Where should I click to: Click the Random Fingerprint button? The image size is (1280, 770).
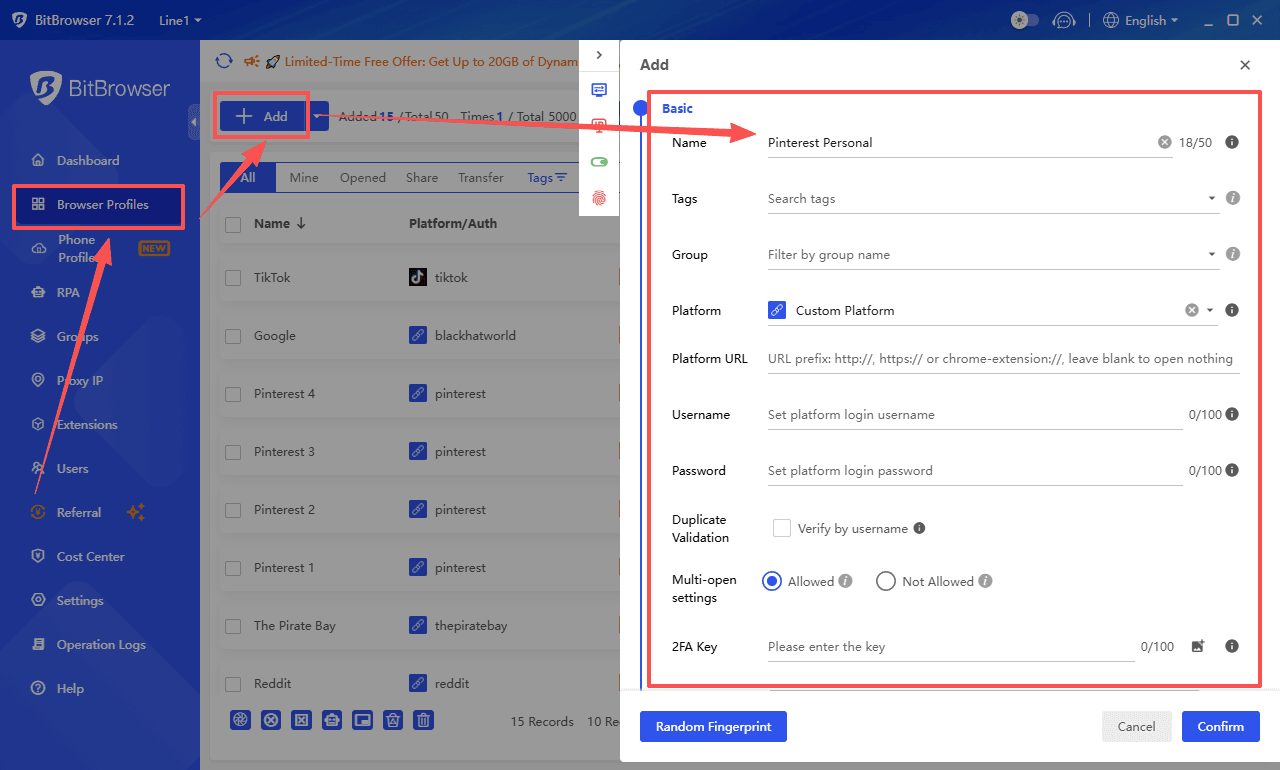point(713,726)
